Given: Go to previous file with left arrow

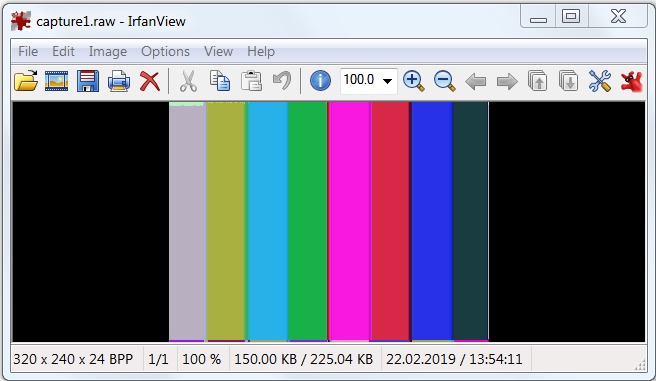Looking at the screenshot, I should (476, 81).
